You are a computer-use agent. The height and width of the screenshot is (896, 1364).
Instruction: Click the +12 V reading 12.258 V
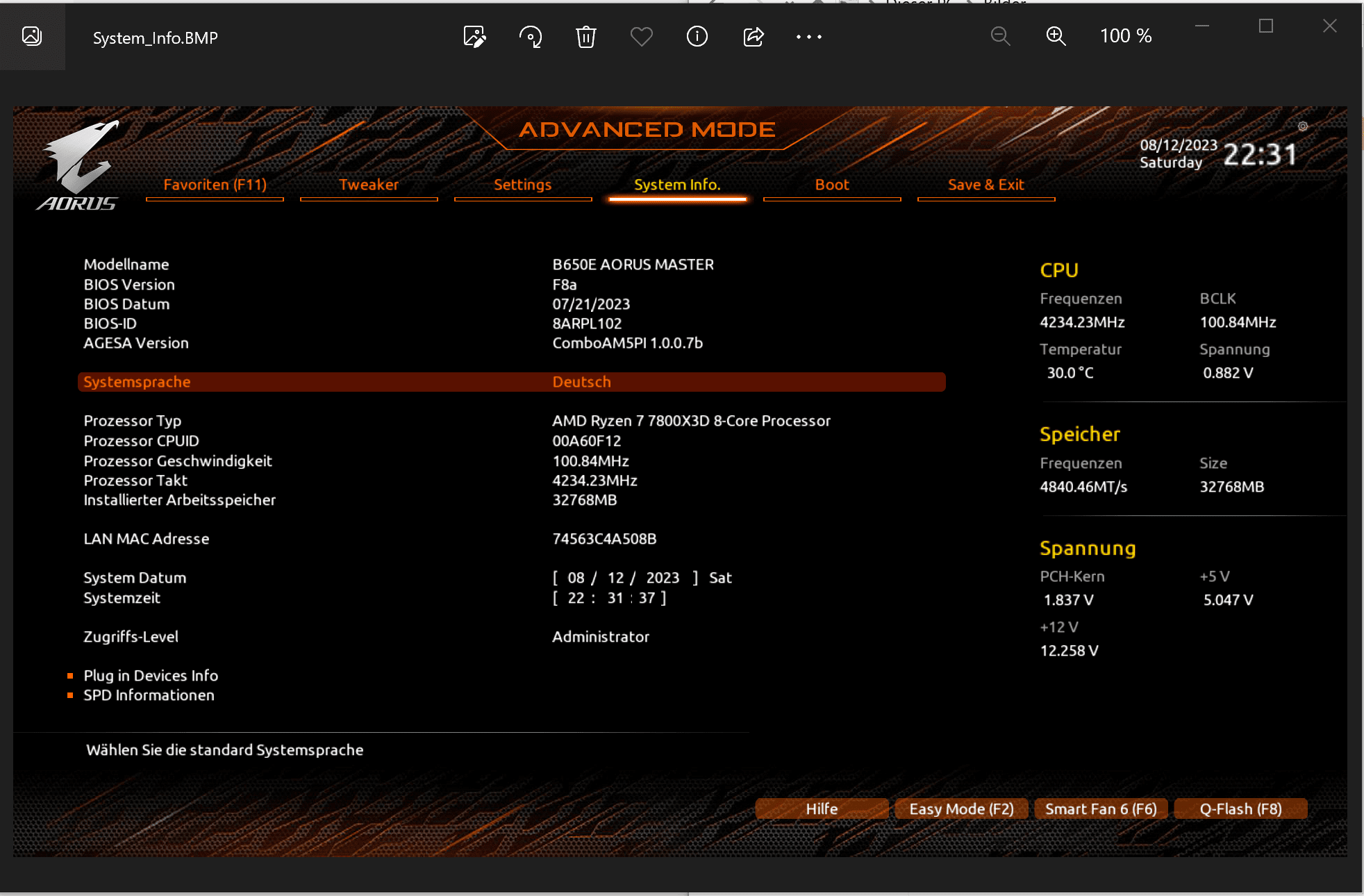click(1069, 651)
